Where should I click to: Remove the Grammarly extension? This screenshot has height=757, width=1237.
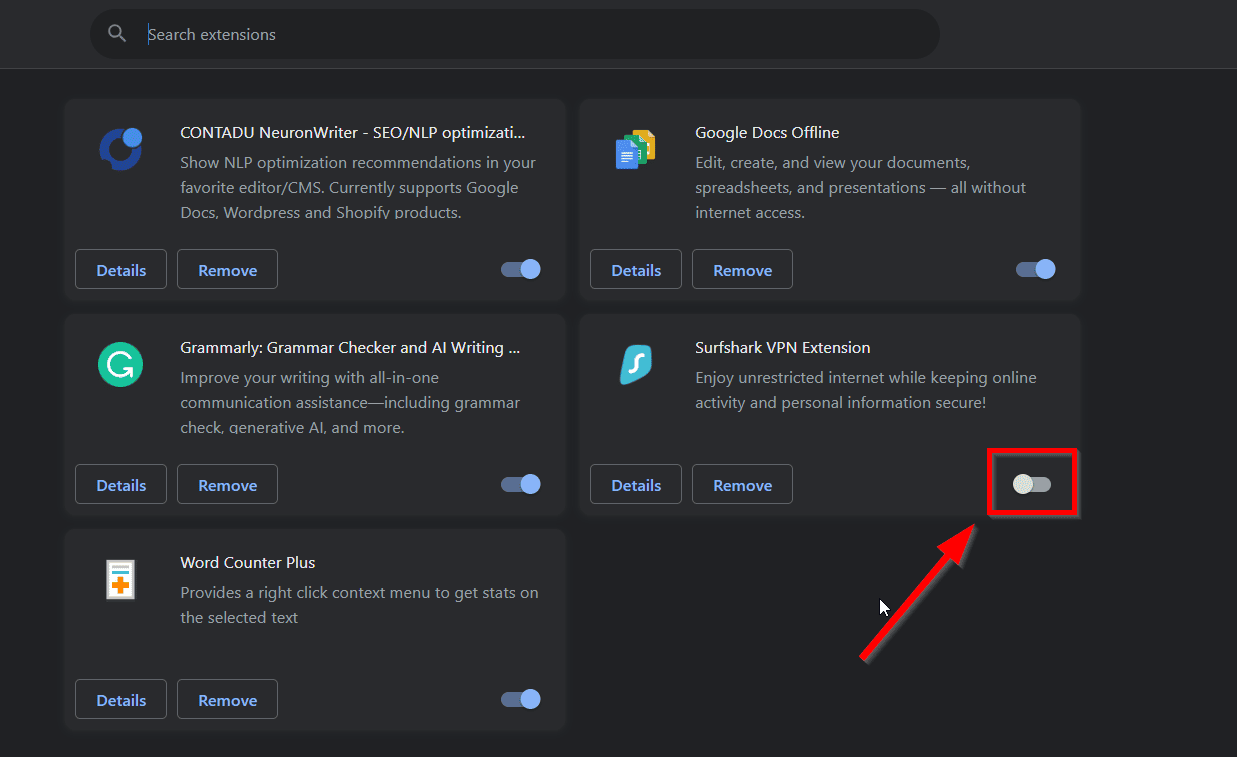click(227, 485)
